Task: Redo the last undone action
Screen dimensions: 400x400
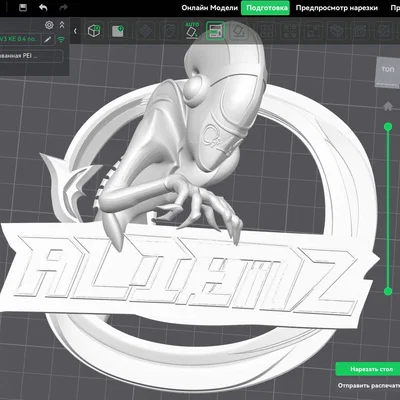Action: (x=63, y=8)
